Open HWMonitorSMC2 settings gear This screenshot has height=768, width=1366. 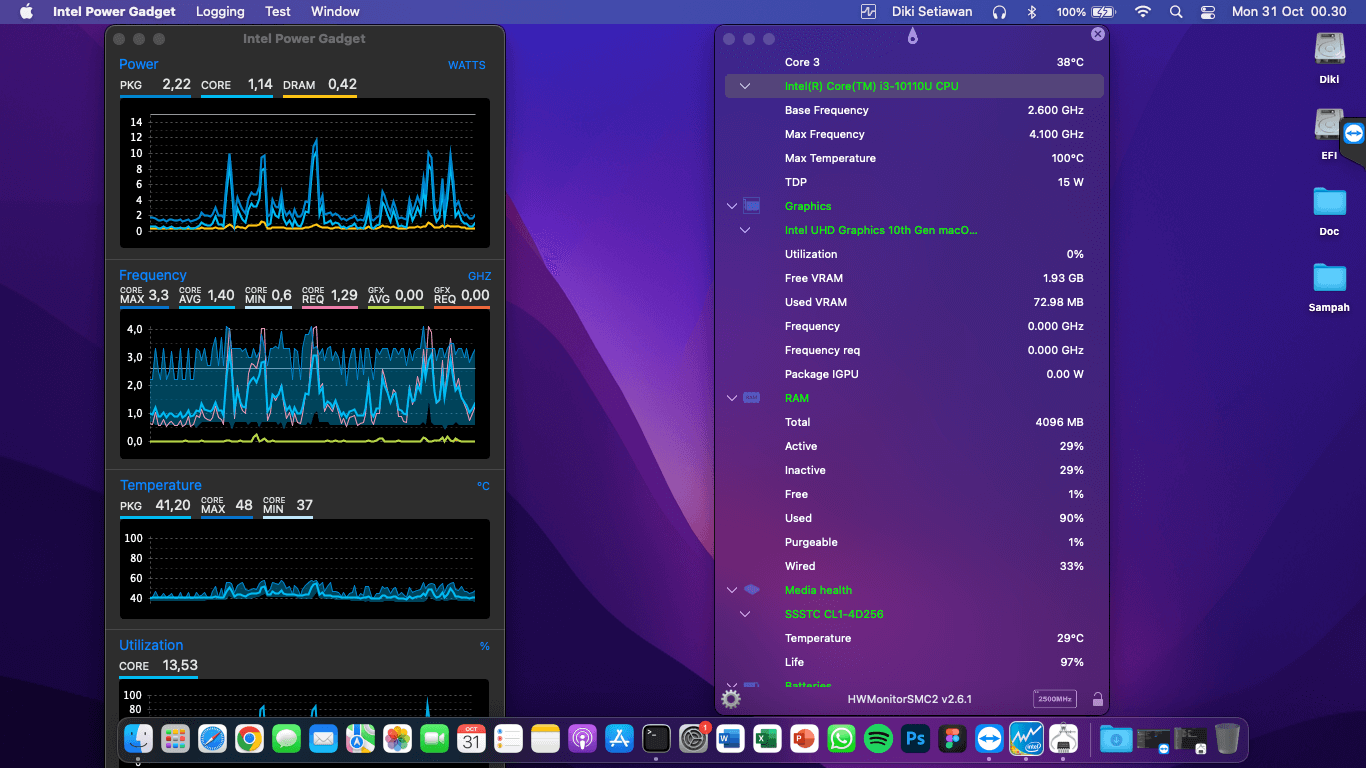point(731,699)
